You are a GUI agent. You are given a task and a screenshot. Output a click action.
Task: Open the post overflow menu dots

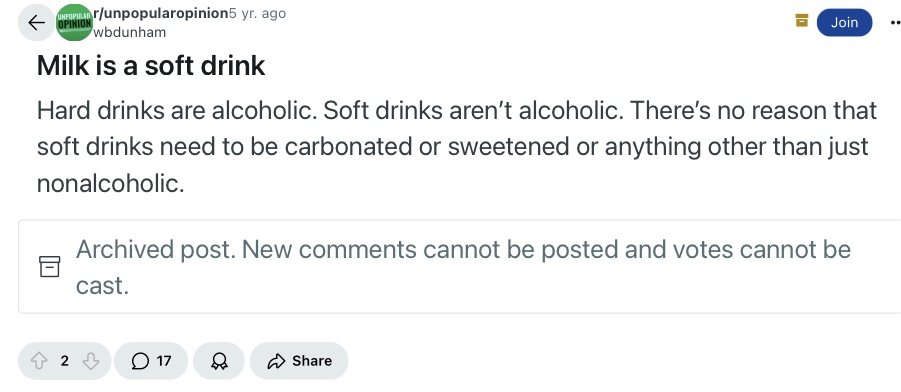pos(895,23)
